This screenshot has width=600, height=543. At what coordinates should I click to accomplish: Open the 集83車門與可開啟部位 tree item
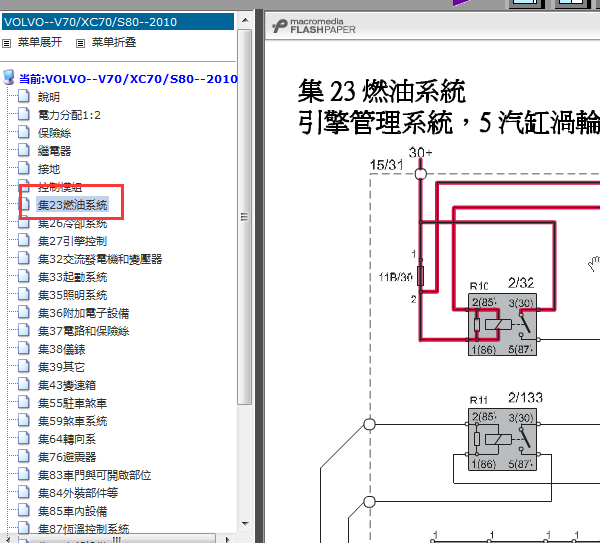click(95, 475)
